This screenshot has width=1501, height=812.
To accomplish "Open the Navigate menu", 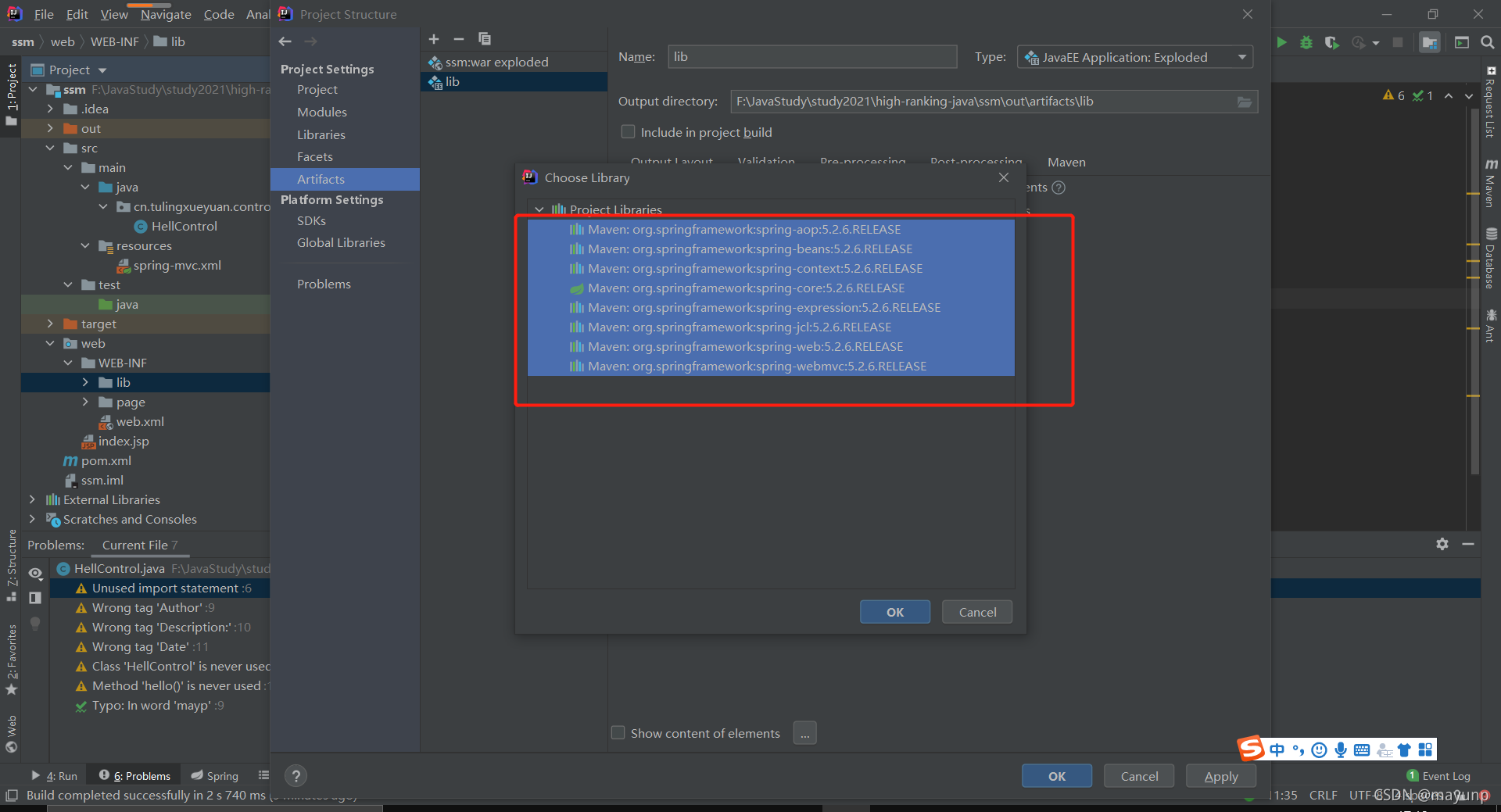I will pyautogui.click(x=166, y=14).
